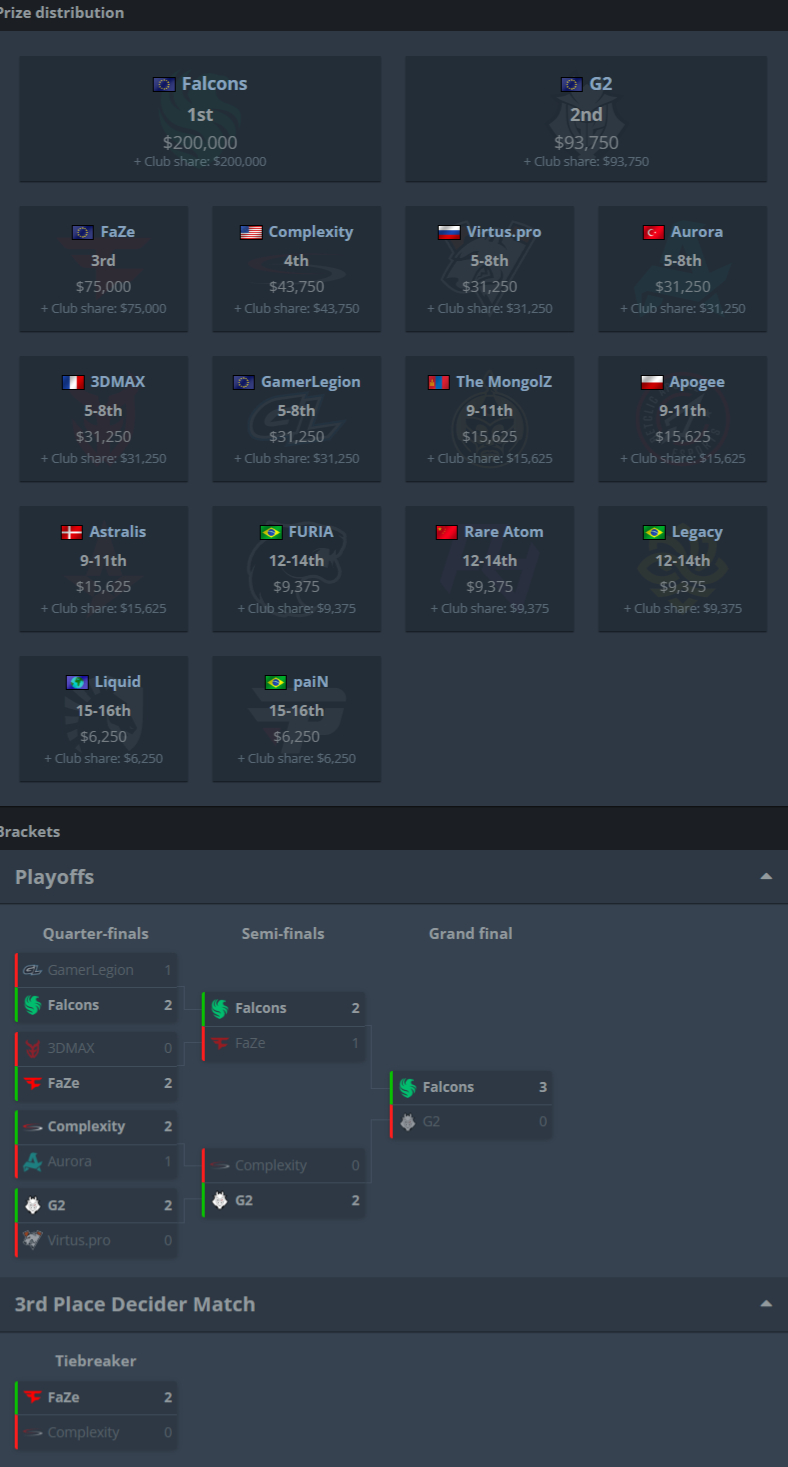Open quarter-final match via FaZe row
This screenshot has height=1467, width=788.
(96, 1083)
